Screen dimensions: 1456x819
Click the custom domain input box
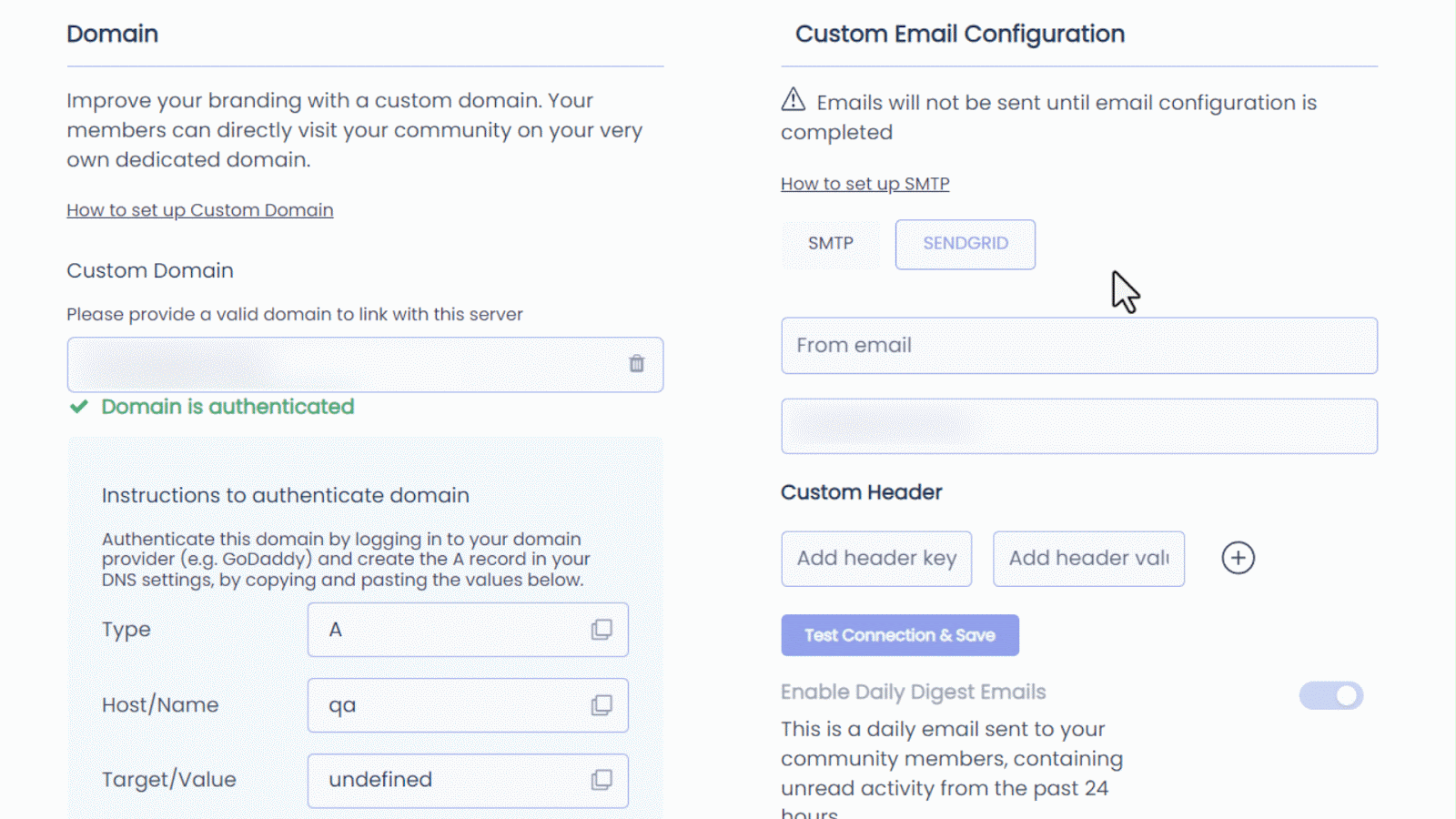tap(365, 365)
